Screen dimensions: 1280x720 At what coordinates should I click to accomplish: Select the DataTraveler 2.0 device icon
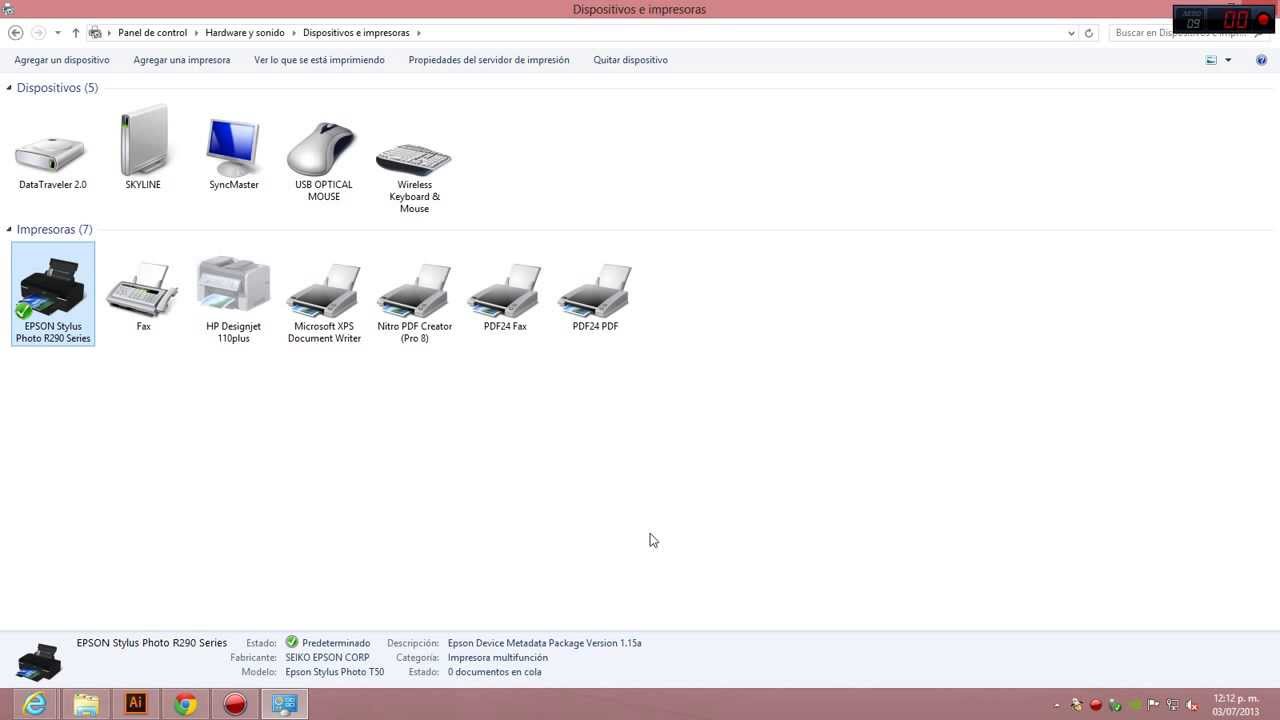pos(52,156)
